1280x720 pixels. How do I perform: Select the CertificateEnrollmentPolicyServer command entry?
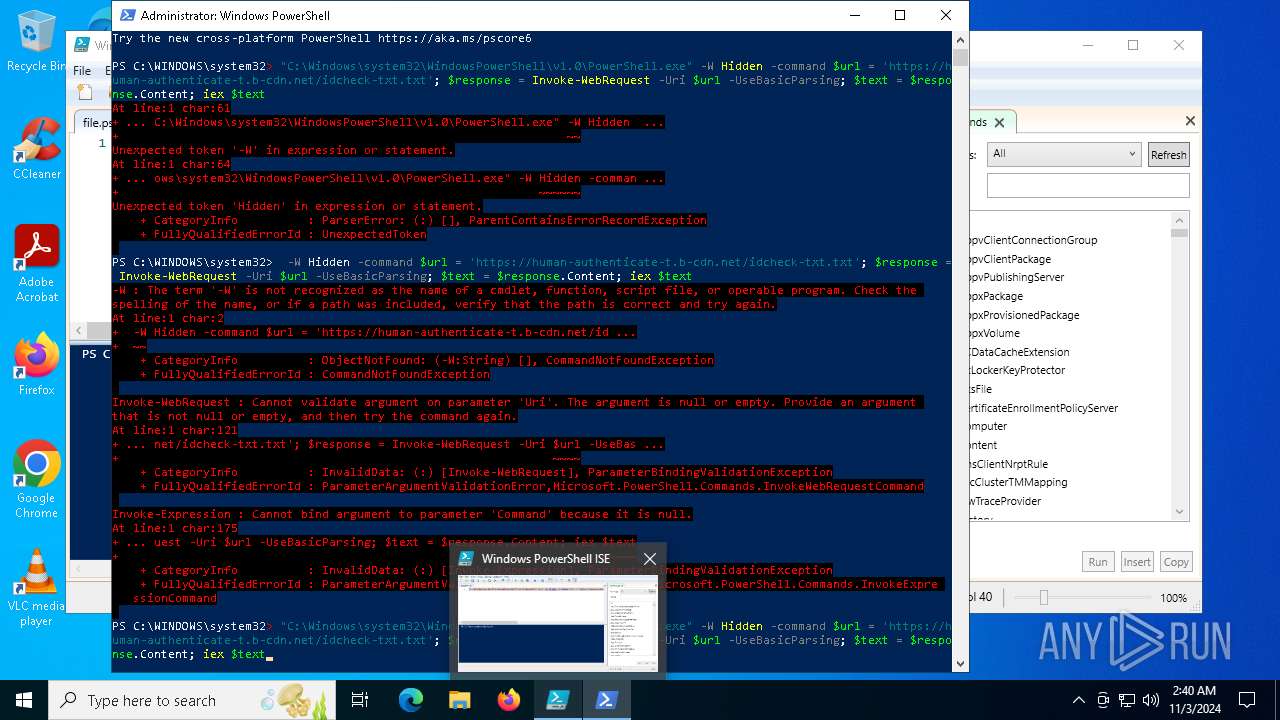[1044, 408]
